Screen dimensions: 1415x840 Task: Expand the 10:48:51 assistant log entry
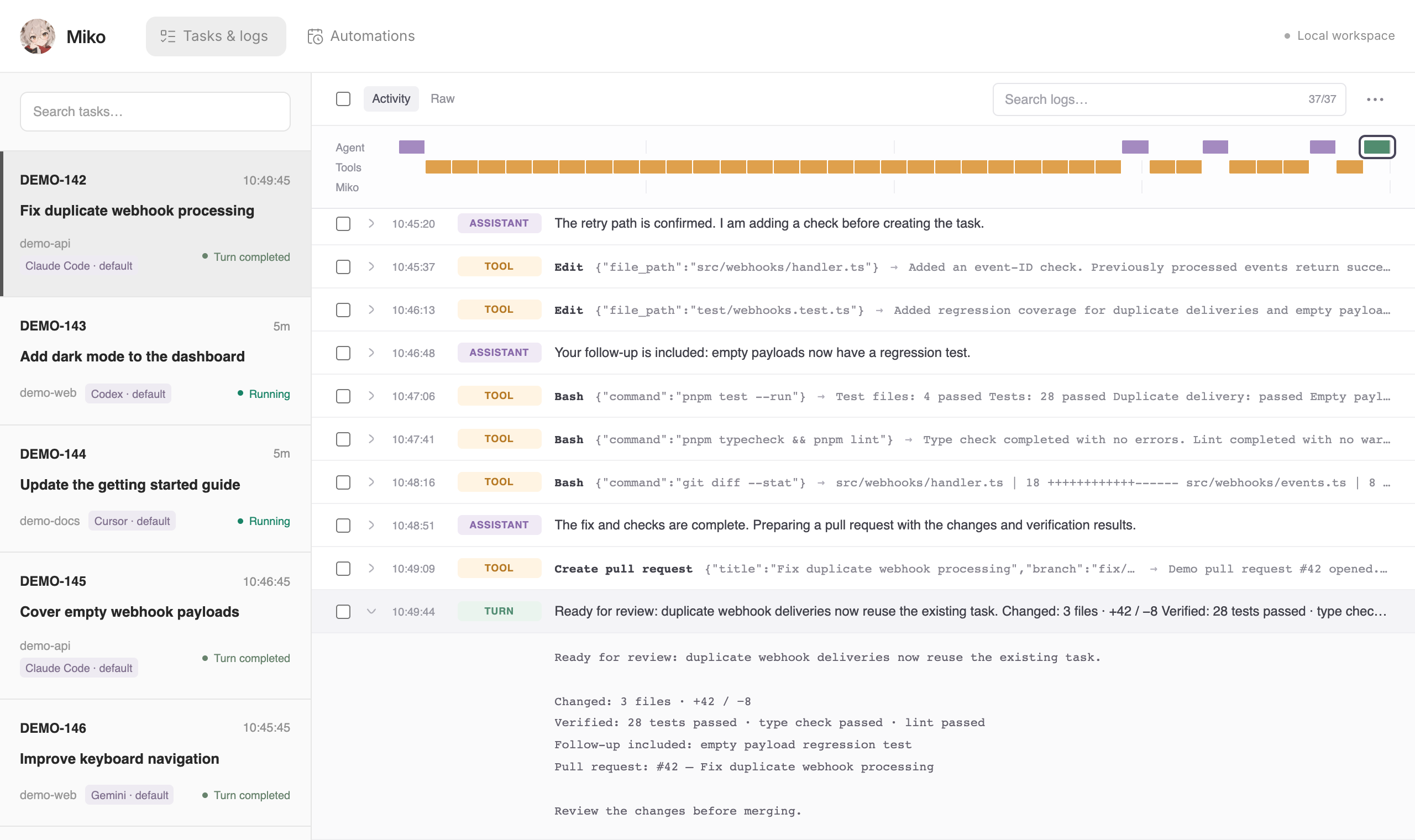(x=371, y=526)
